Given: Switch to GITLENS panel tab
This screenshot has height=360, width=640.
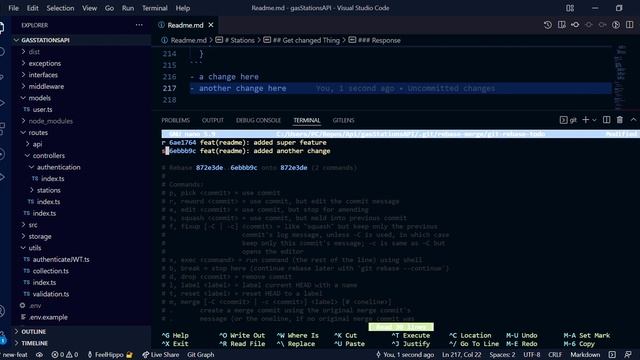Looking at the screenshot, I should (343, 120).
